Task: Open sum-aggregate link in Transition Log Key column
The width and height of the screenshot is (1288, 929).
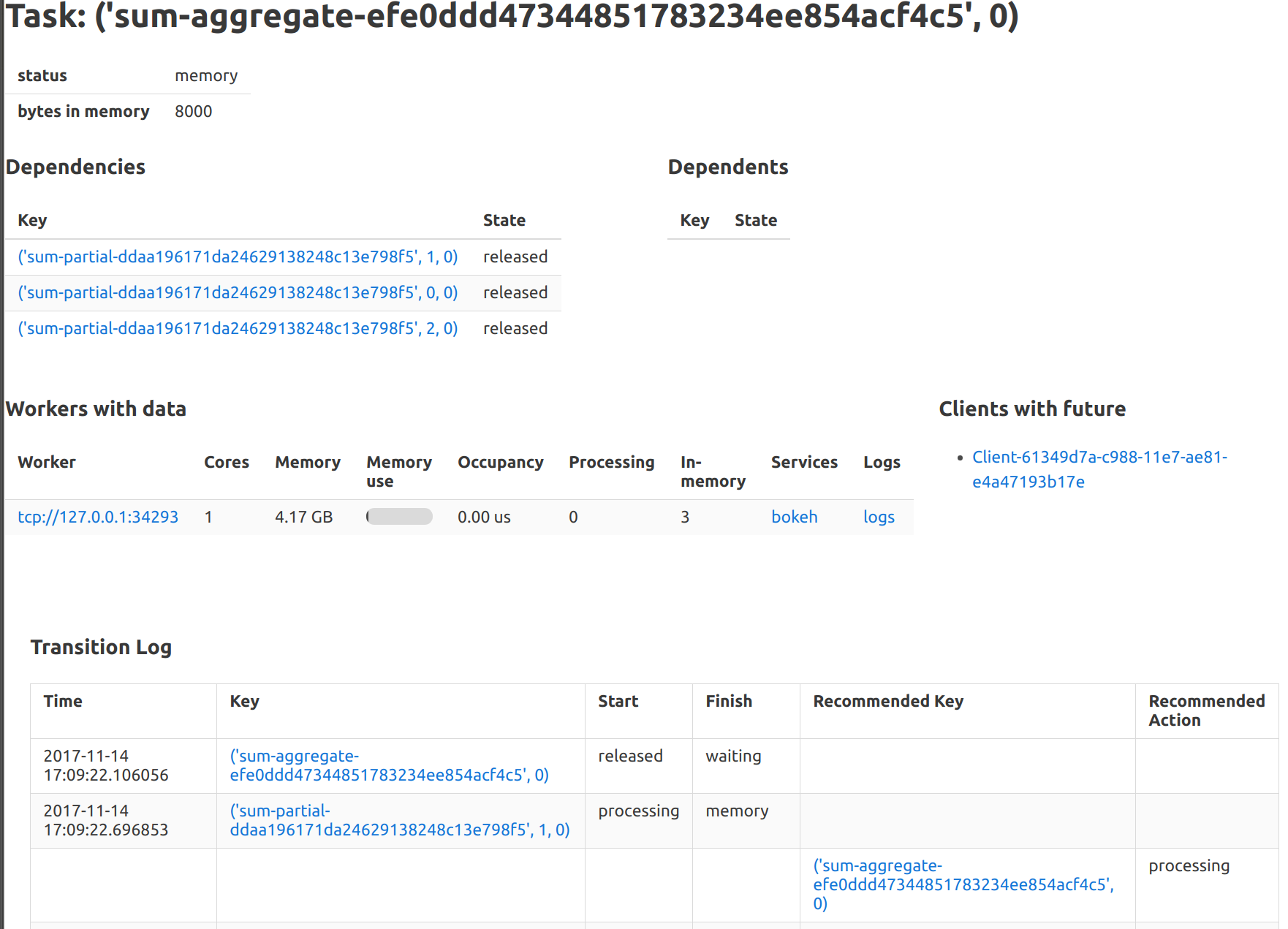Action: pyautogui.click(x=389, y=765)
